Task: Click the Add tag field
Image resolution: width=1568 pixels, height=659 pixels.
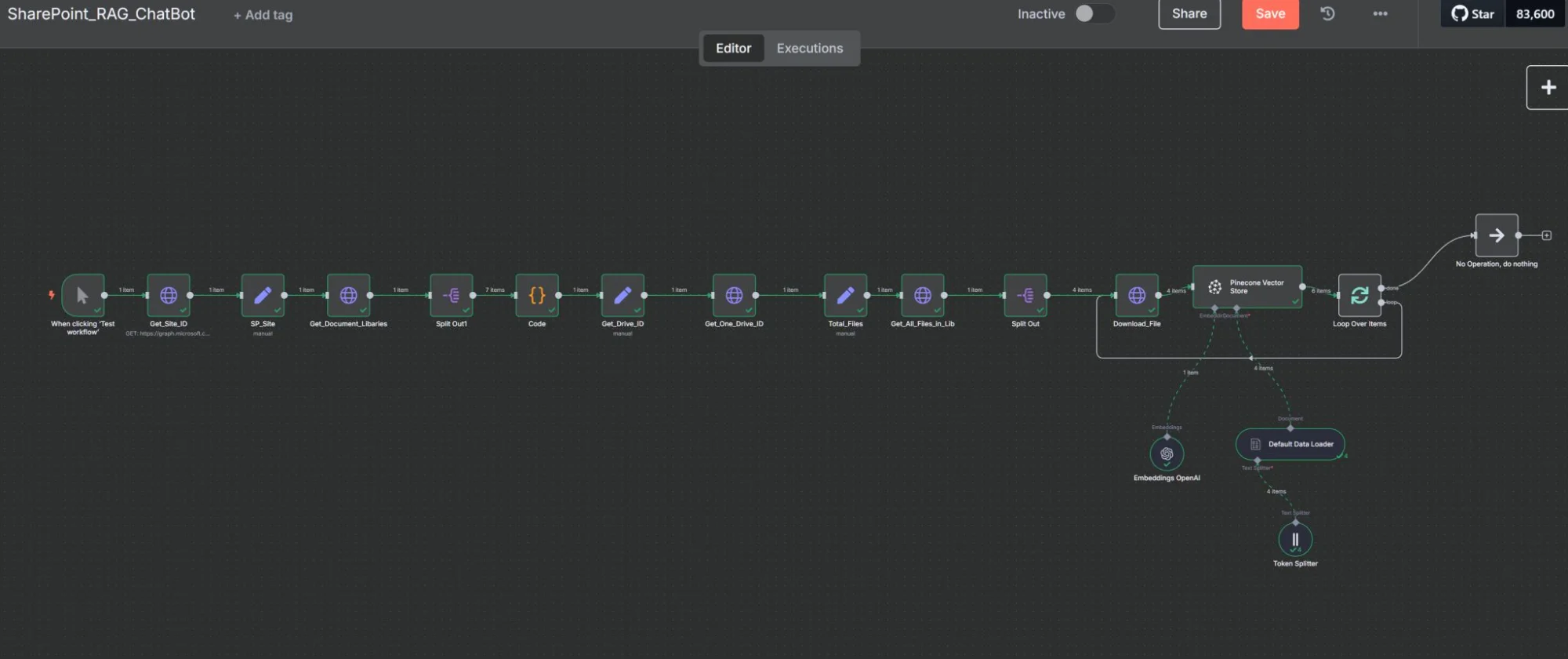Action: click(x=263, y=15)
